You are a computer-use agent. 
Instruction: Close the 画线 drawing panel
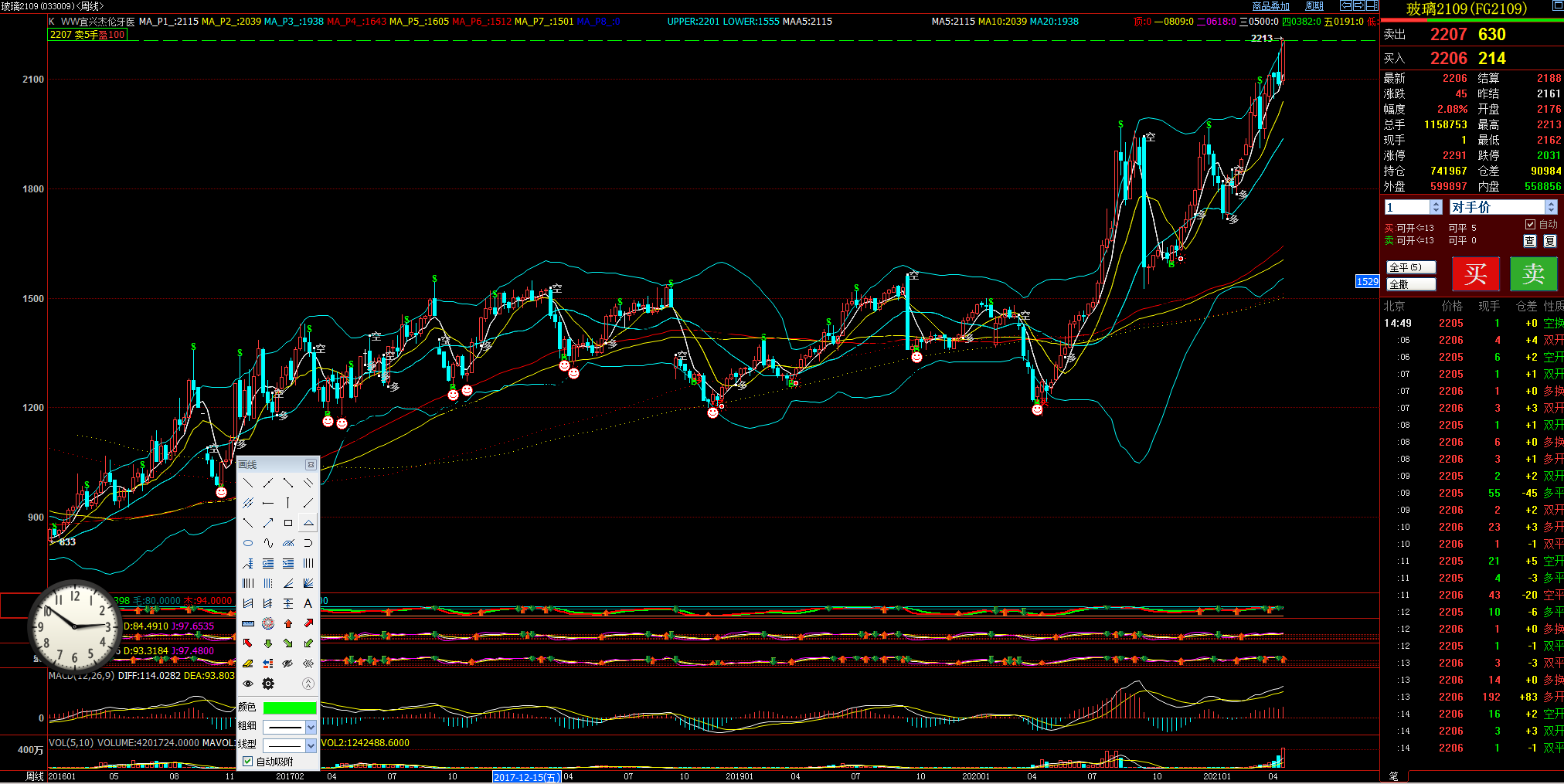pos(311,464)
